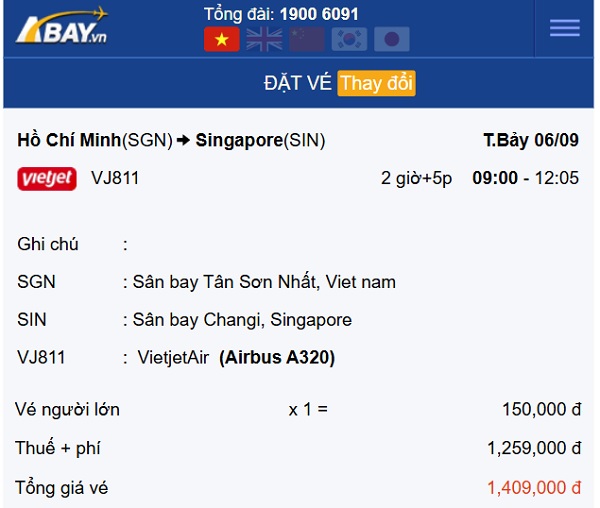
Task: Click flight number VJ811 beside Vietjet logo
Action: (115, 178)
